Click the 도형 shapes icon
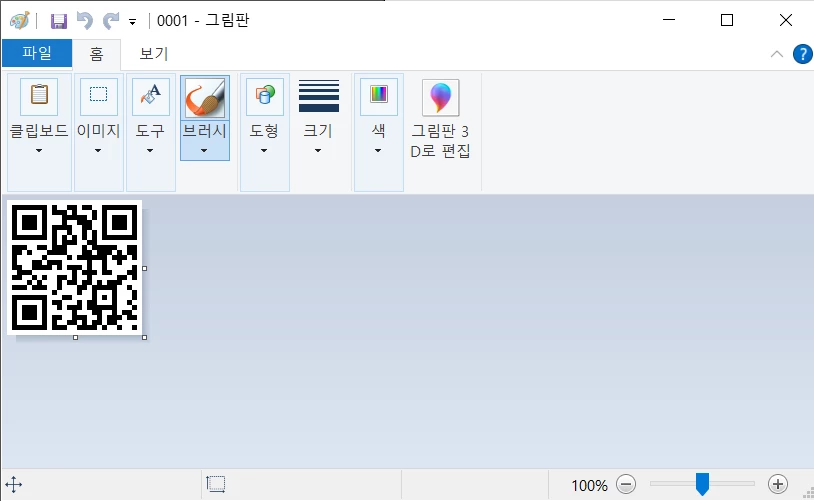Image resolution: width=814 pixels, height=501 pixels. (265, 96)
